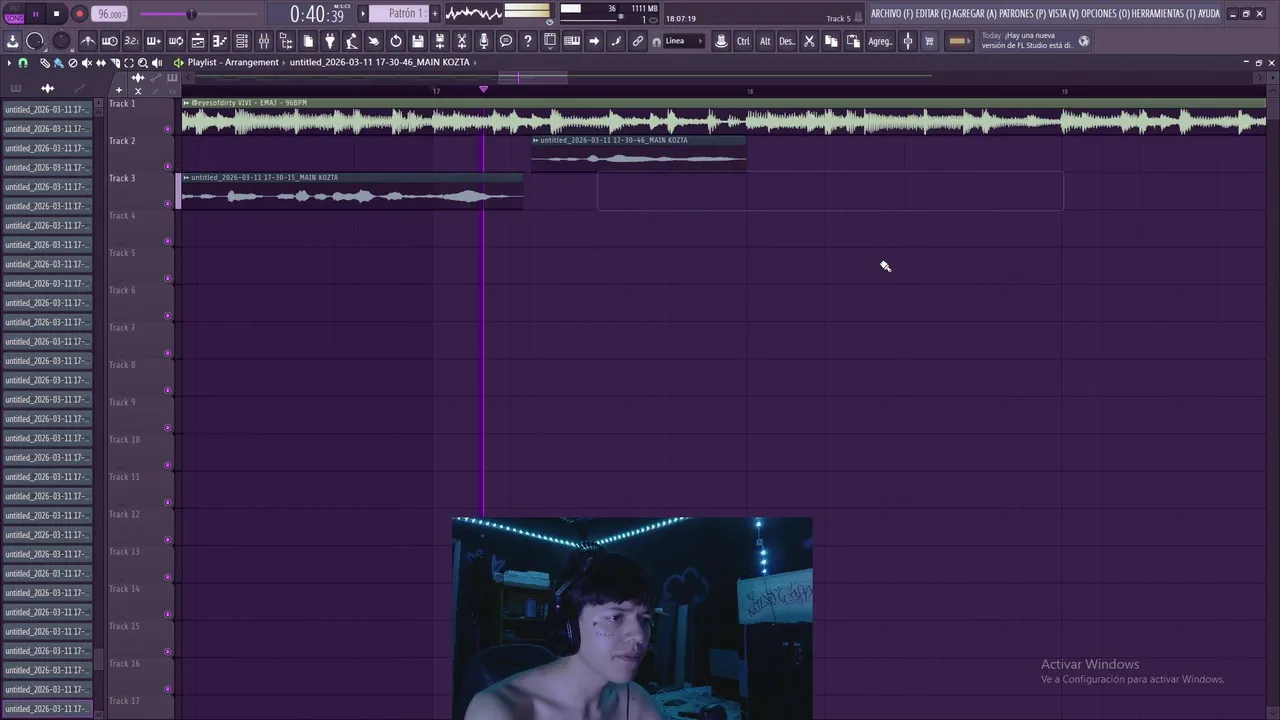Open PATRONES (P) menu
The image size is (1280, 720).
pos(1022,14)
